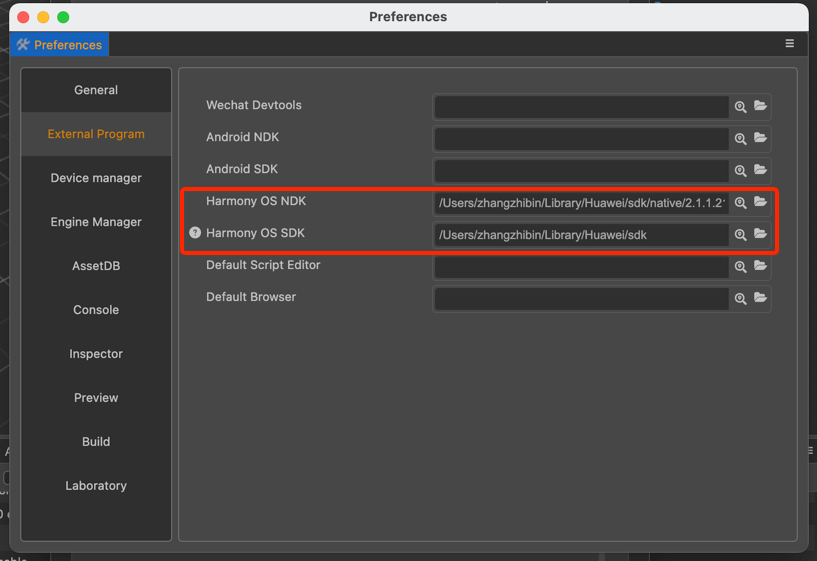
Task: Click the help icon beside Harmony OS SDK
Action: (x=195, y=233)
